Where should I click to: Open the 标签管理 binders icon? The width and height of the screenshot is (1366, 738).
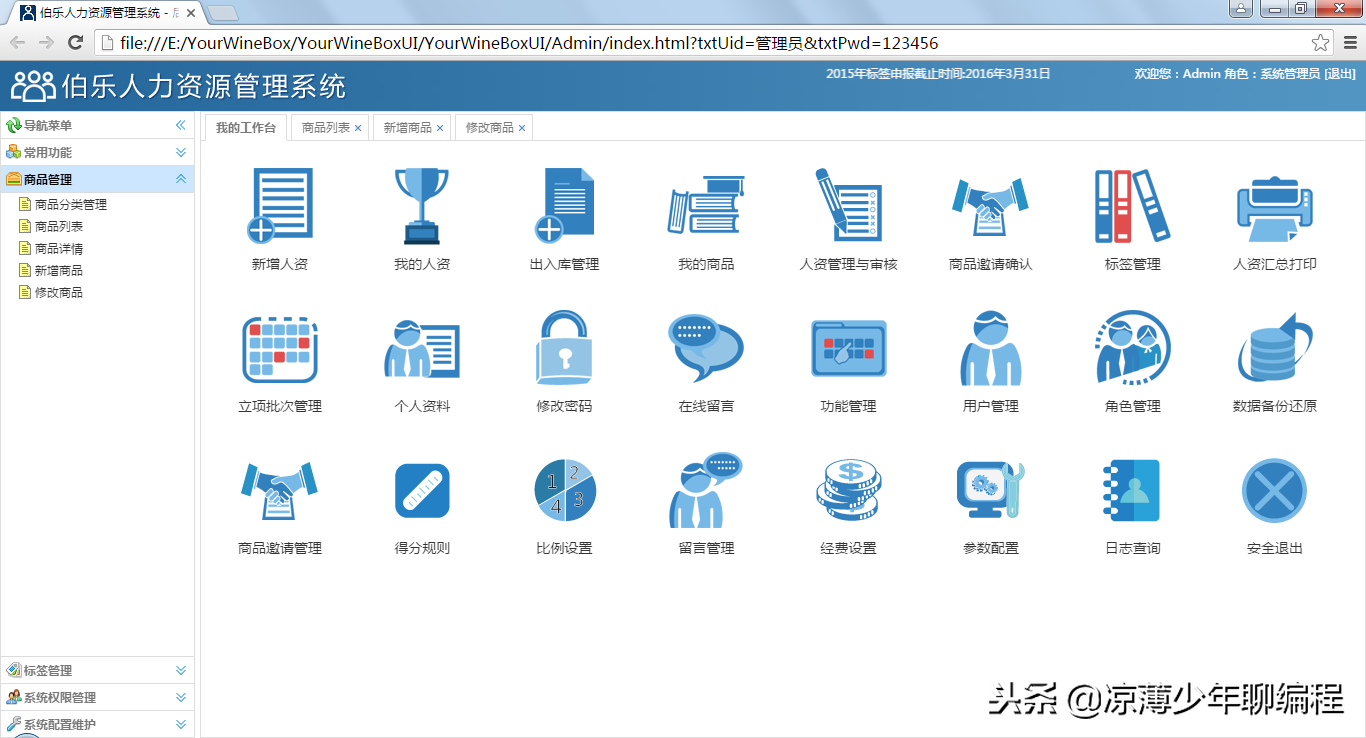pyautogui.click(x=1132, y=206)
